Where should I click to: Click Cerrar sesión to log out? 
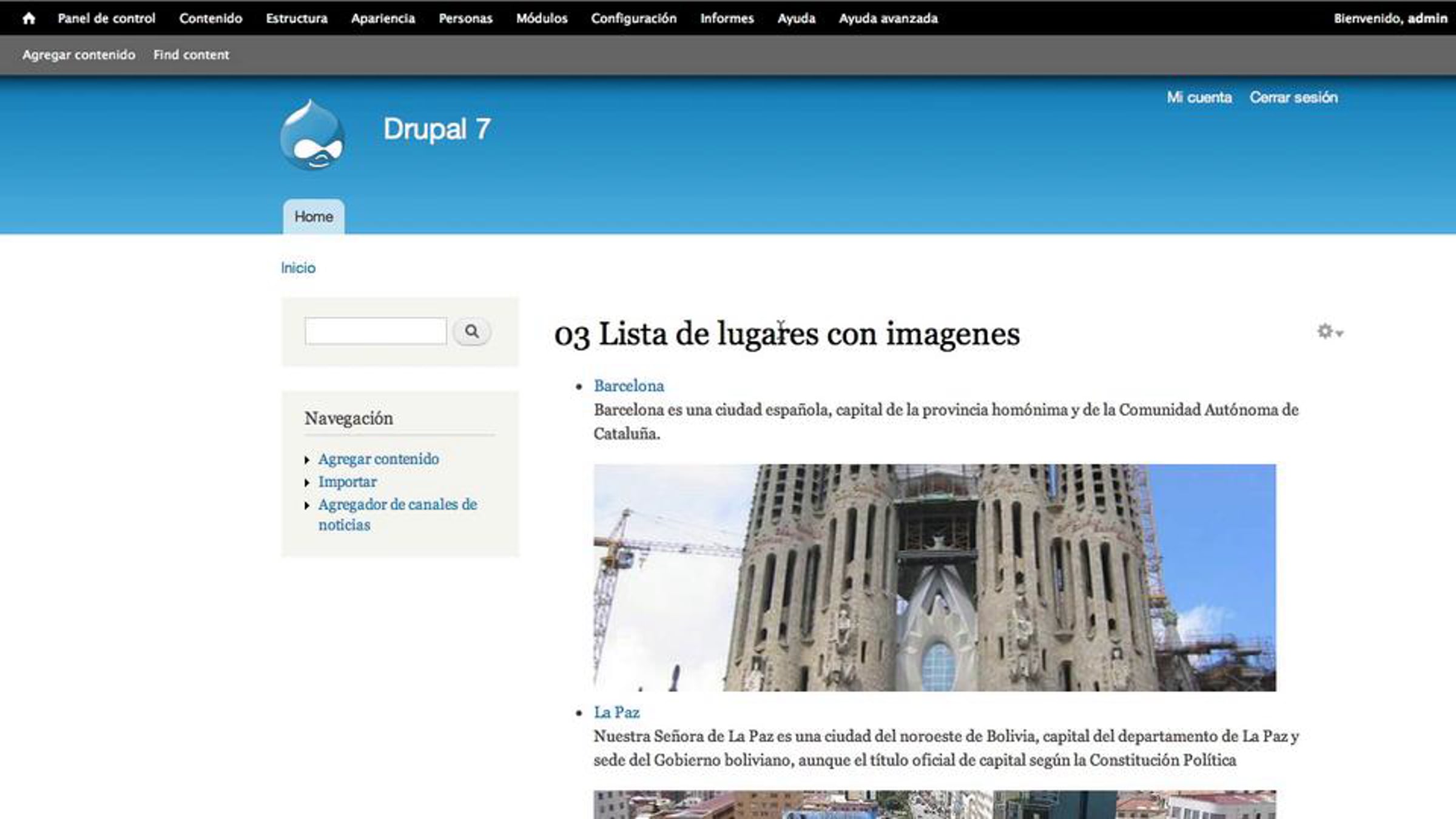[x=1293, y=97]
